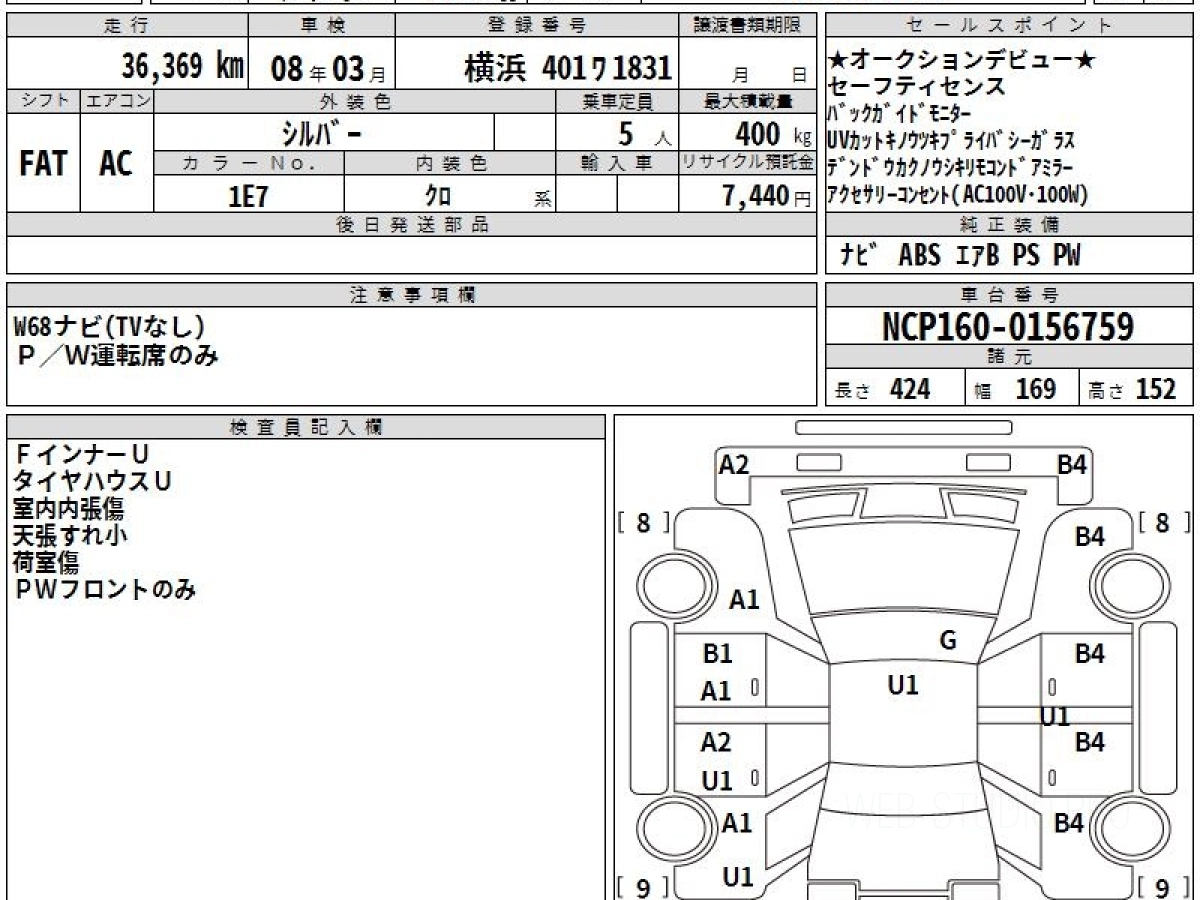This screenshot has width=1200, height=900.
Task: Select the 5人 seating capacity value
Action: point(644,133)
